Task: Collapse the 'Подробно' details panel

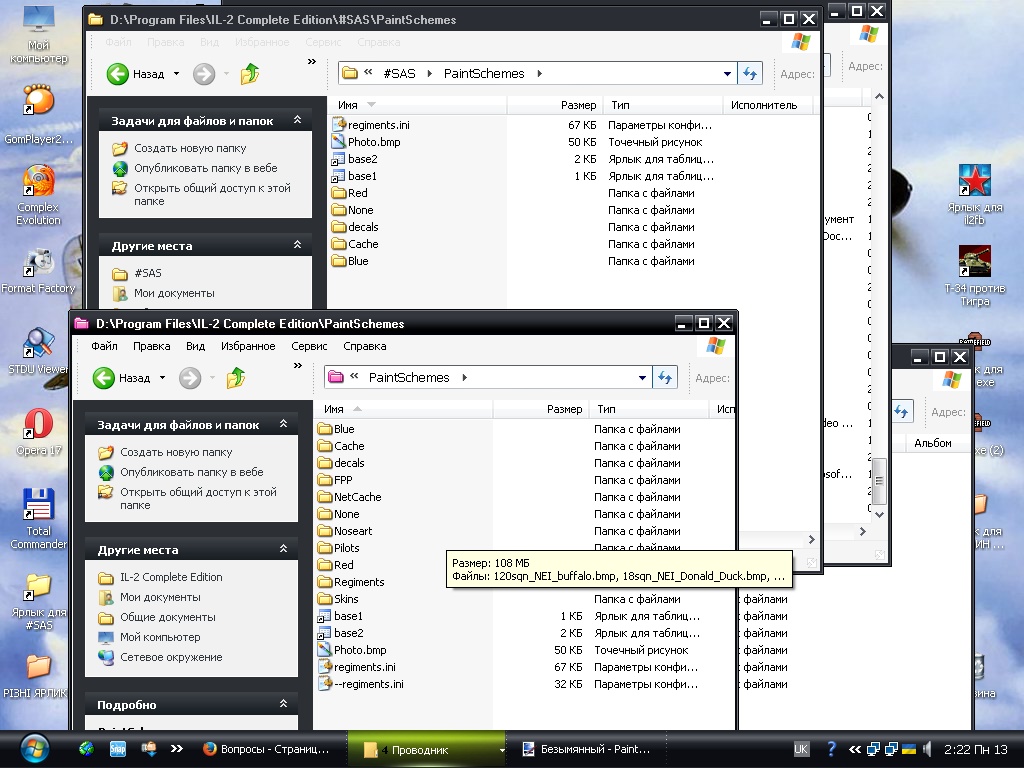Action: coord(283,705)
